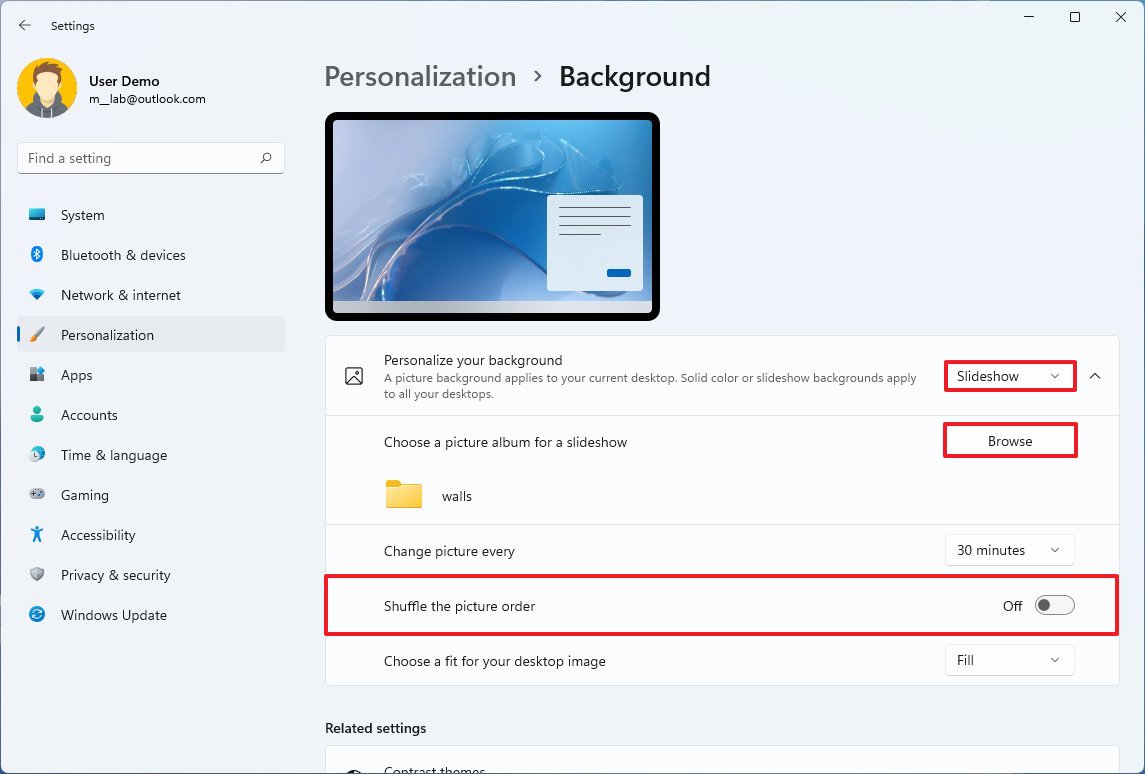The height and width of the screenshot is (774, 1145).
Task: Click the User Demo account name
Action: pos(124,81)
